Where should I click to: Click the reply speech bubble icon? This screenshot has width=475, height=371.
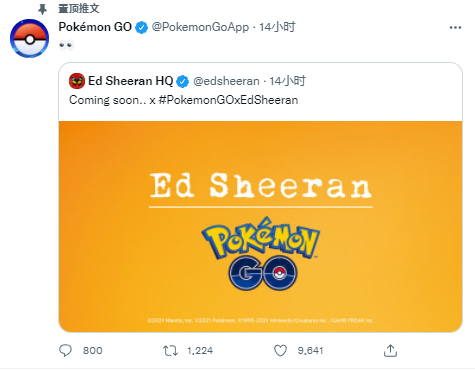pyautogui.click(x=65, y=350)
